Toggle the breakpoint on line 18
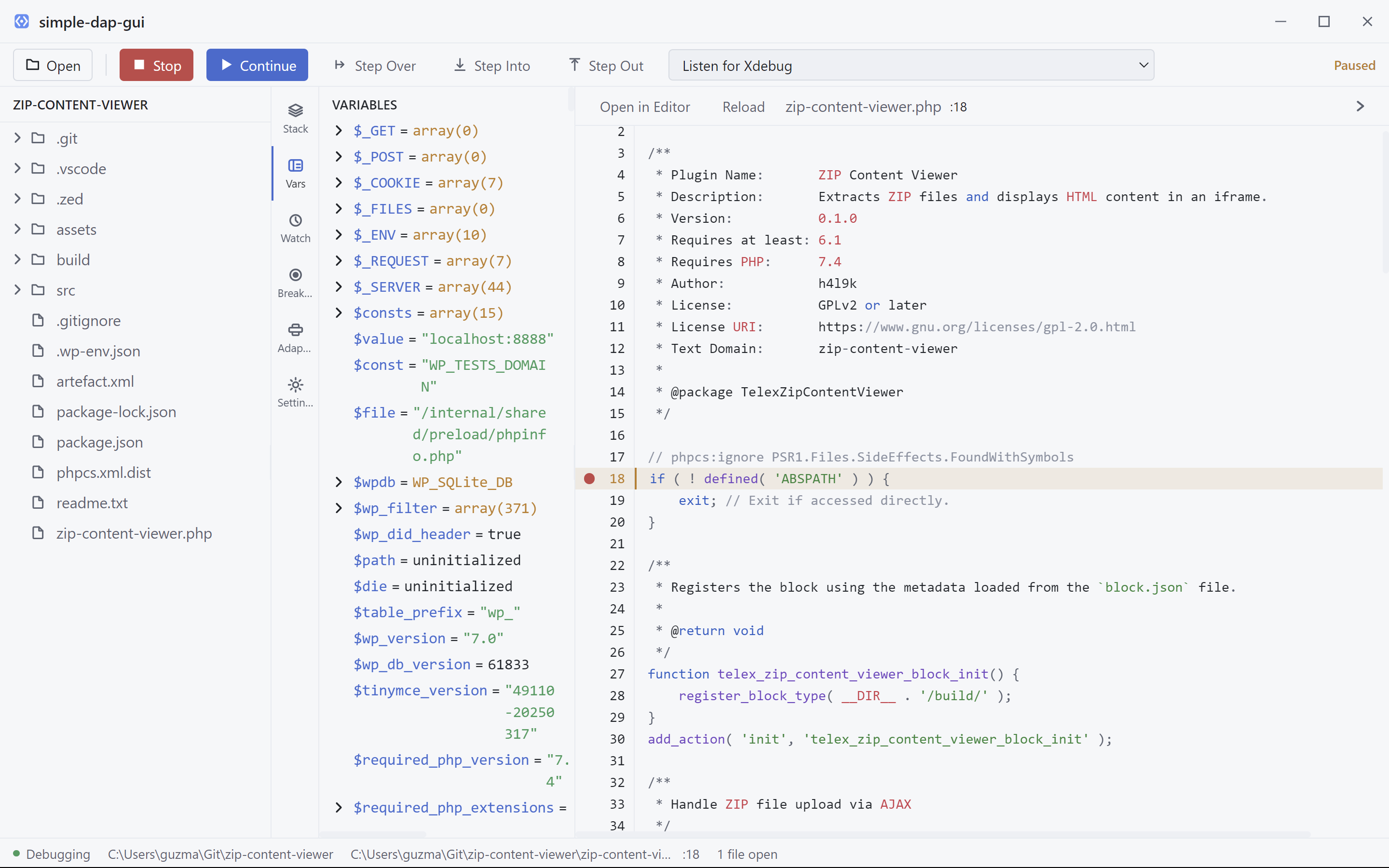The width and height of the screenshot is (1389, 868). 589,479
